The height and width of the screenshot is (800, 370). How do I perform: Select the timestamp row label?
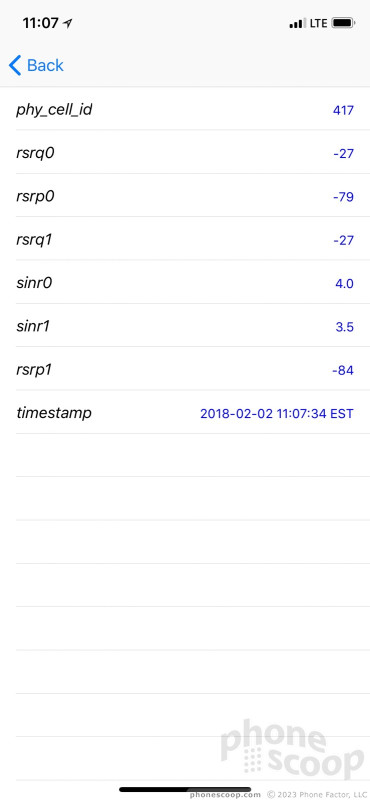coord(54,413)
